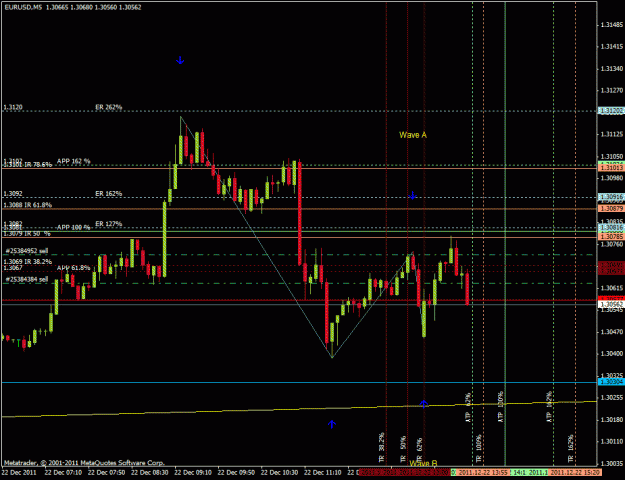This screenshot has width=625, height=480.
Task: Select the blue up arrow on the yellow trendline
Action: tap(423, 404)
